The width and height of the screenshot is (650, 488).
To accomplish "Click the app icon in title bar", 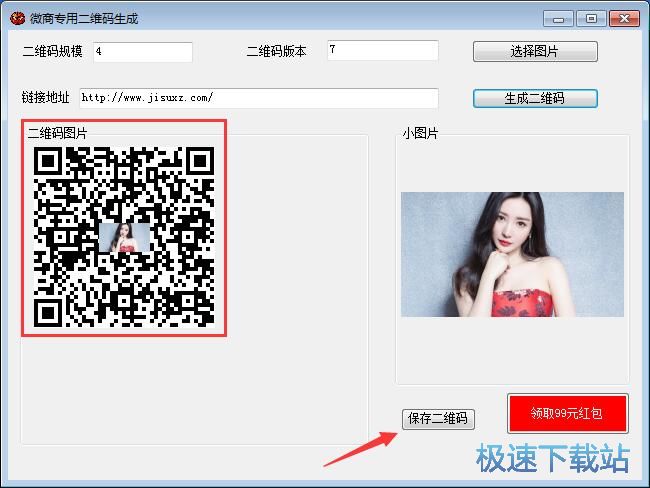I will pos(17,18).
